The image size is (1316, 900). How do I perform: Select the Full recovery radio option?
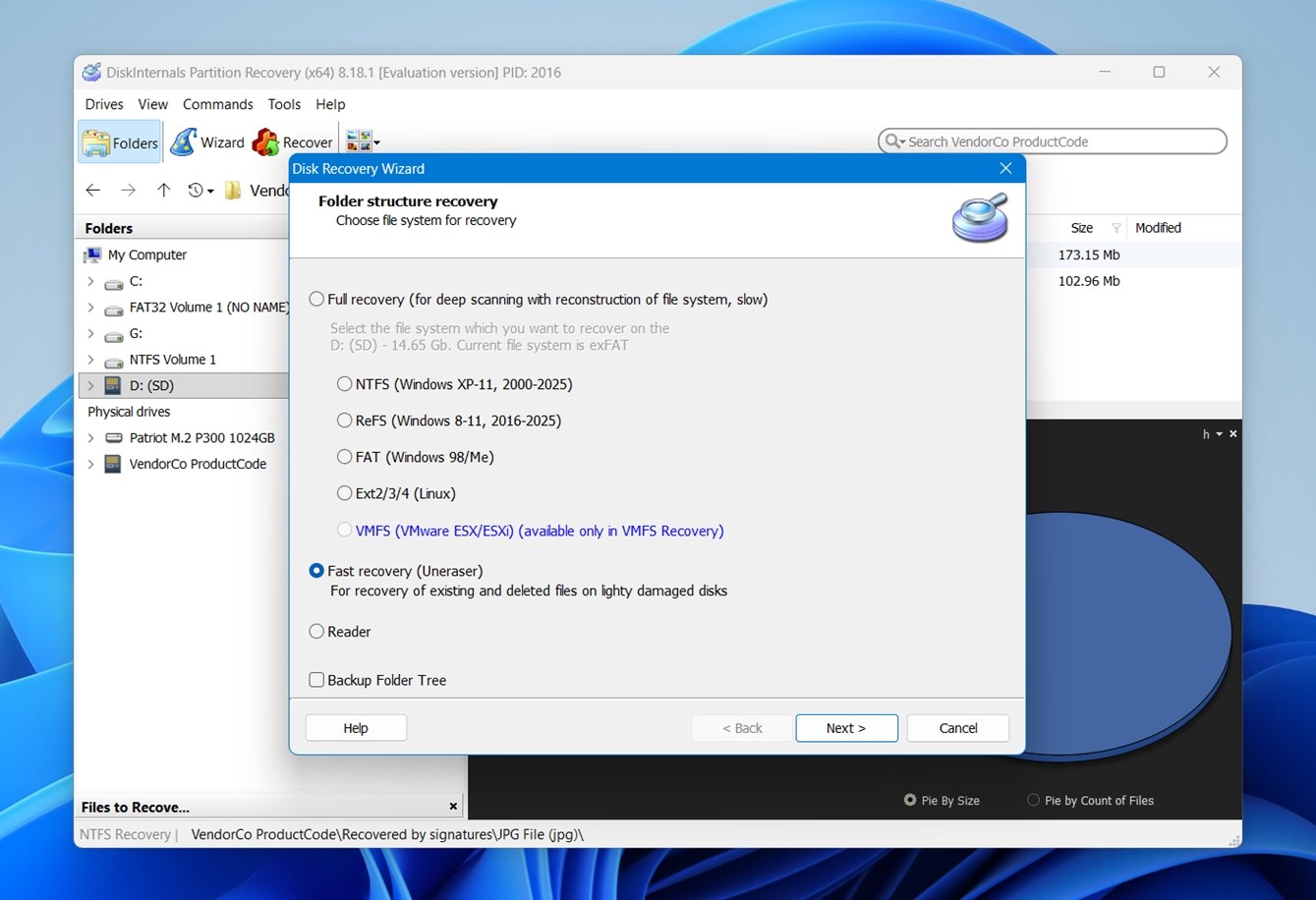pos(316,300)
